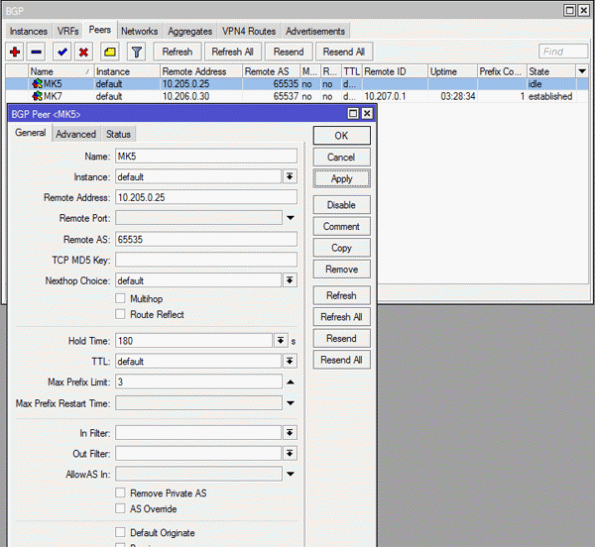This screenshot has height=547, width=595.
Task: Click Refresh in the BGP toolbar
Action: coord(177,52)
